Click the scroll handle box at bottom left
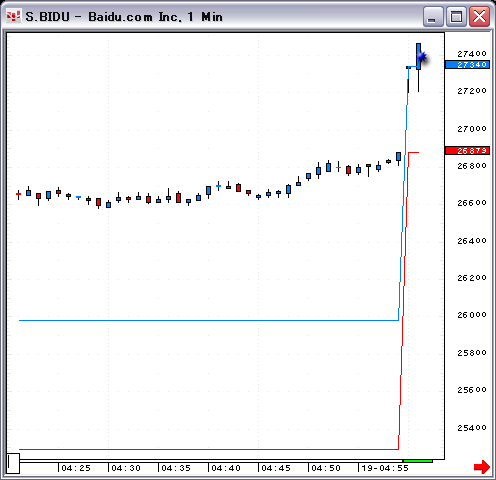Viewport: 496px width, 480px height. click(x=13, y=463)
